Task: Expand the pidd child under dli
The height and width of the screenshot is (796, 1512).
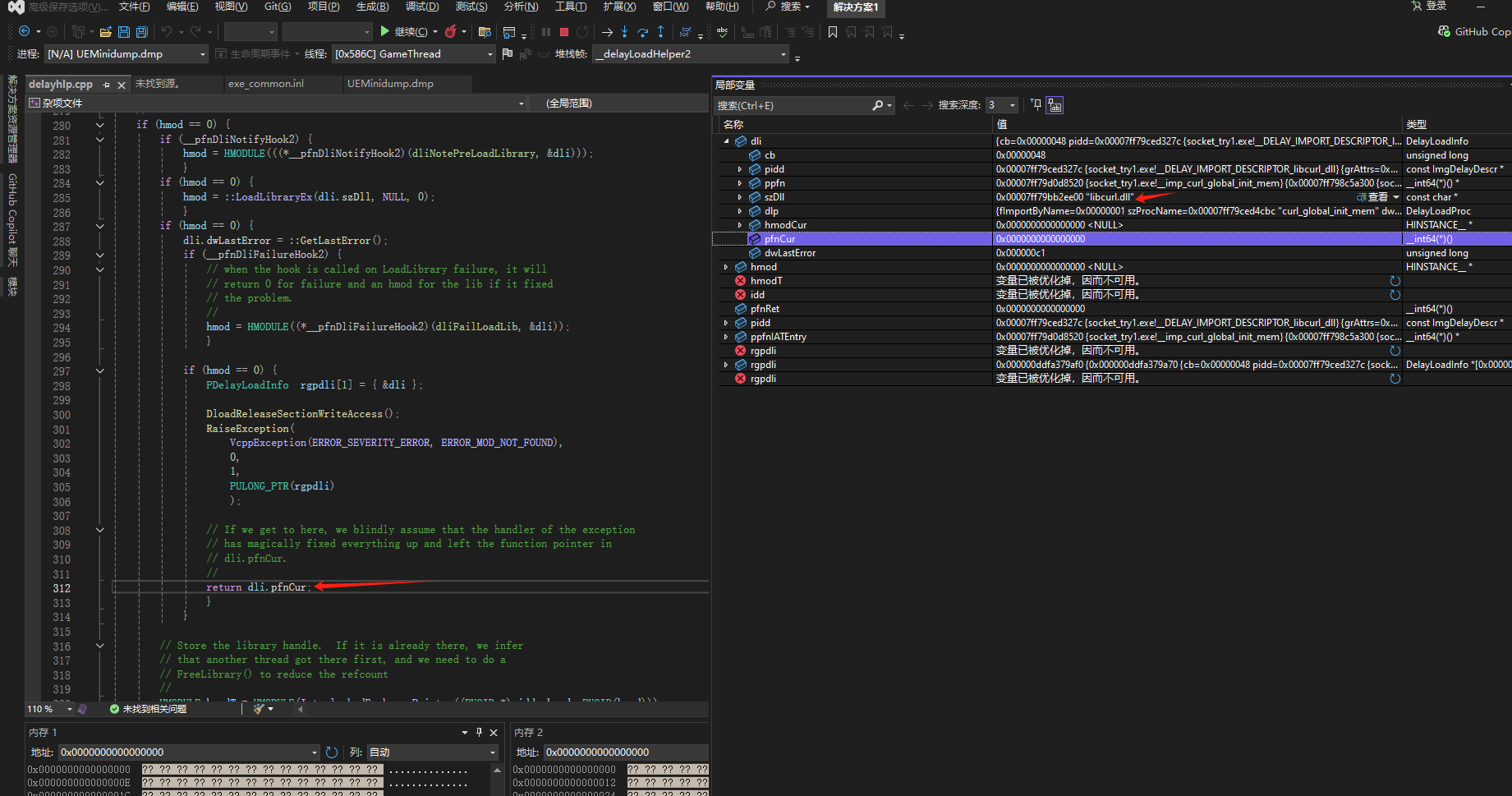Action: 740,169
